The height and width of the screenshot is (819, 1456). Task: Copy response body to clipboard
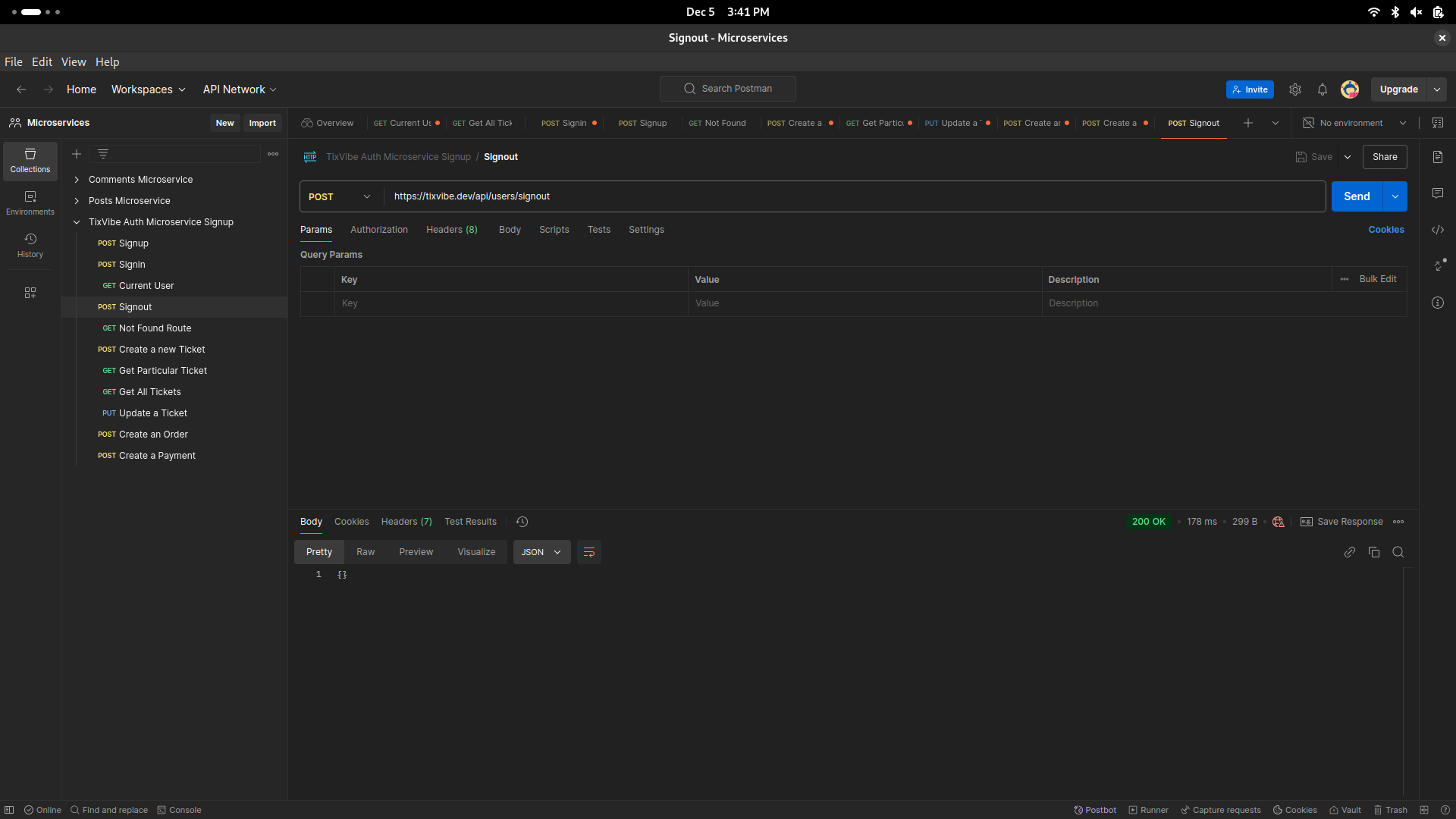tap(1374, 552)
